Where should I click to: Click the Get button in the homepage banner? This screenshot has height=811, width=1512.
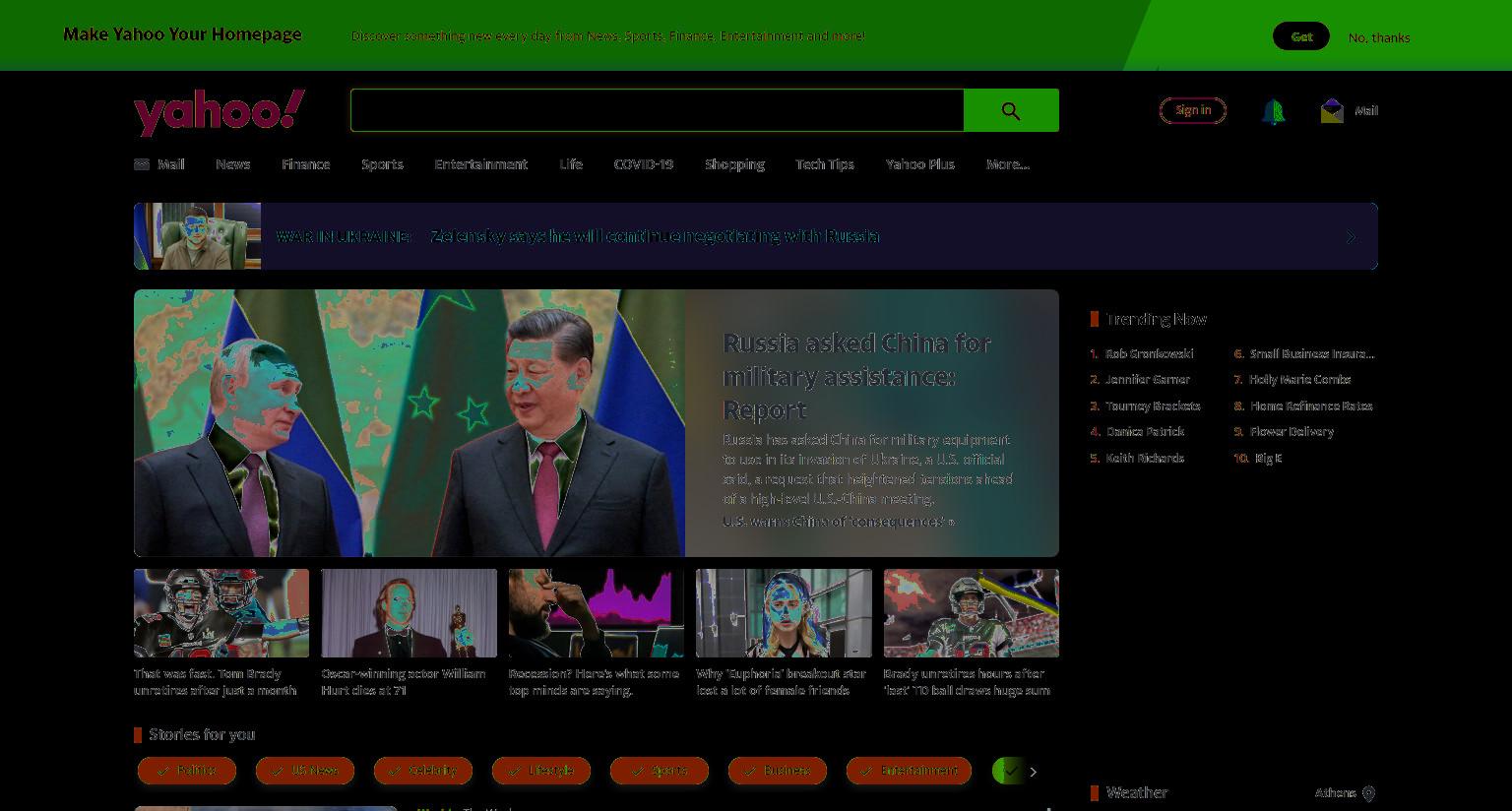click(x=1301, y=36)
